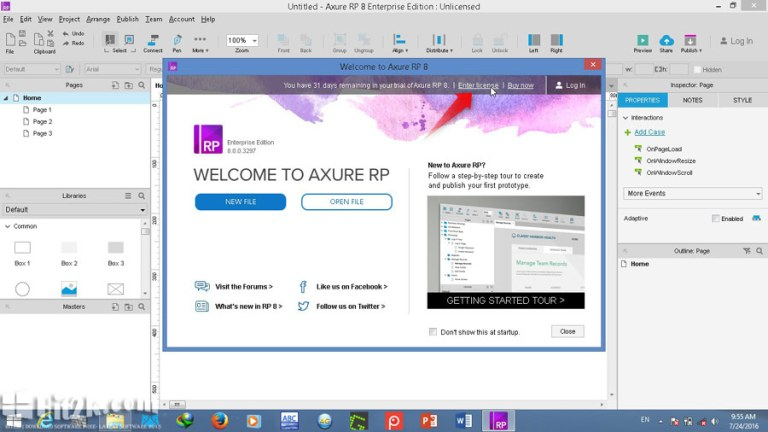Choose the Pen tool

pyautogui.click(x=177, y=43)
